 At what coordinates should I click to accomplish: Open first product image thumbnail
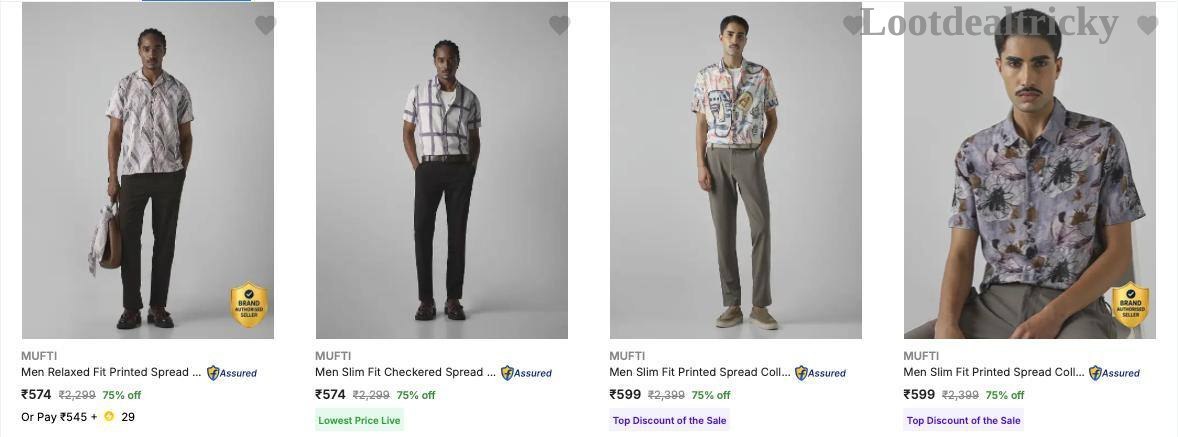click(x=148, y=170)
